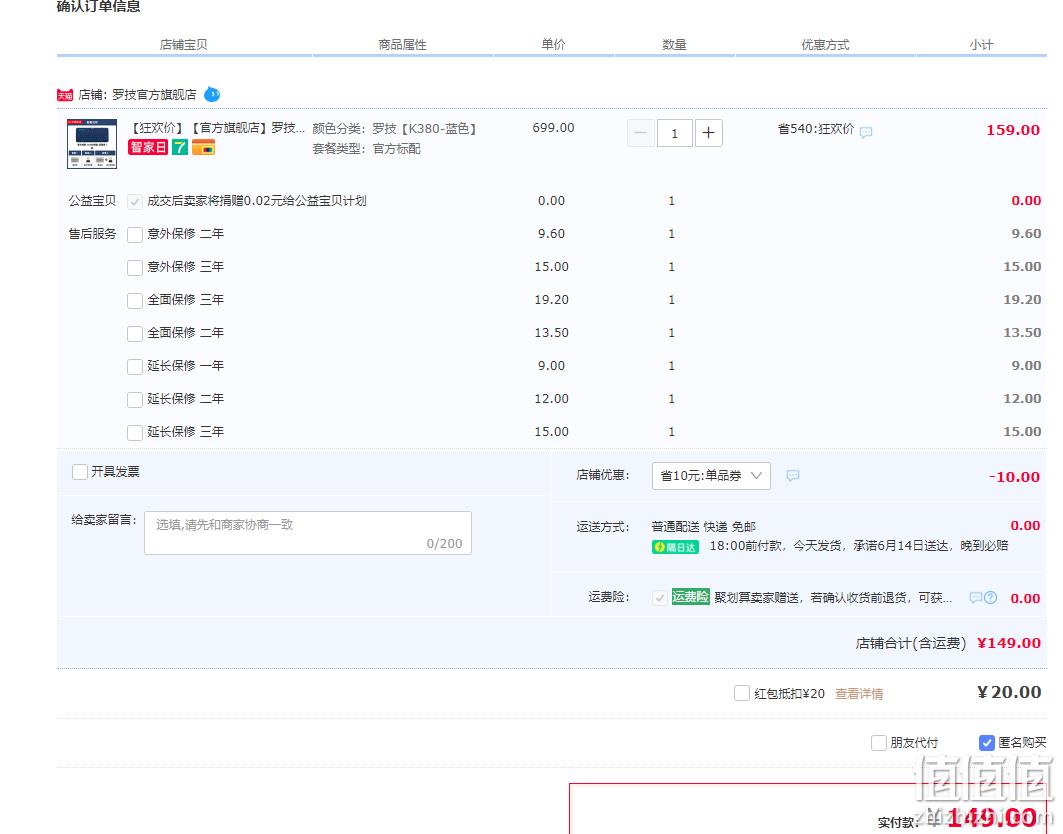Viewport: 1063px width, 834px height.
Task: Click the 小计 column header
Action: coord(981,45)
